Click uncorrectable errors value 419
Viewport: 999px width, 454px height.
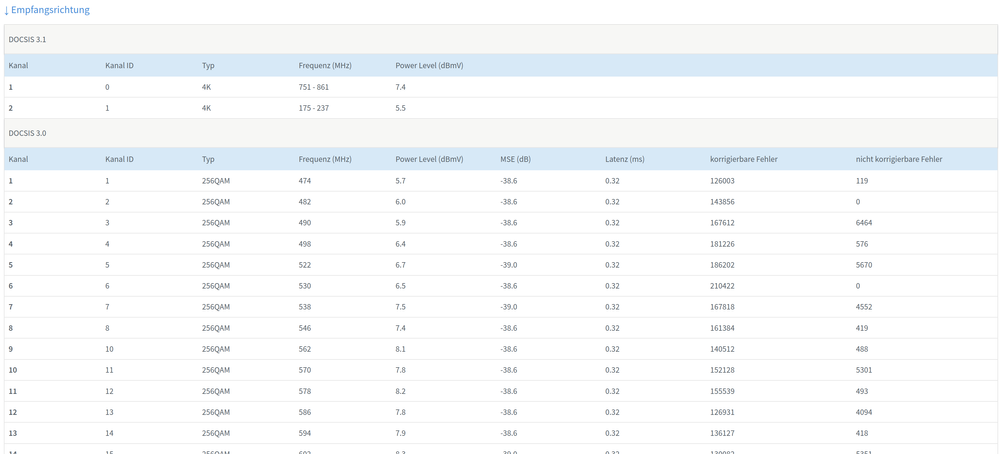(862, 328)
